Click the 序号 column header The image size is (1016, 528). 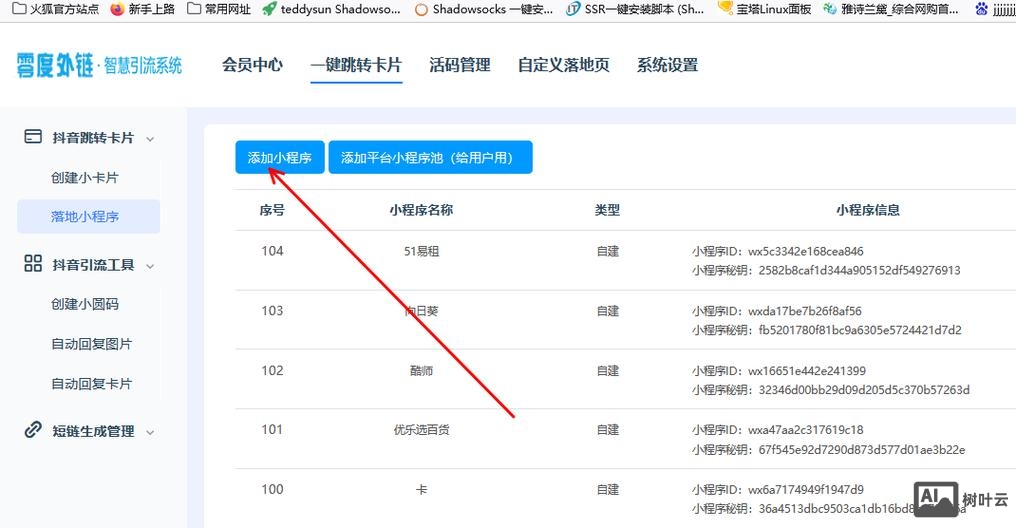272,210
